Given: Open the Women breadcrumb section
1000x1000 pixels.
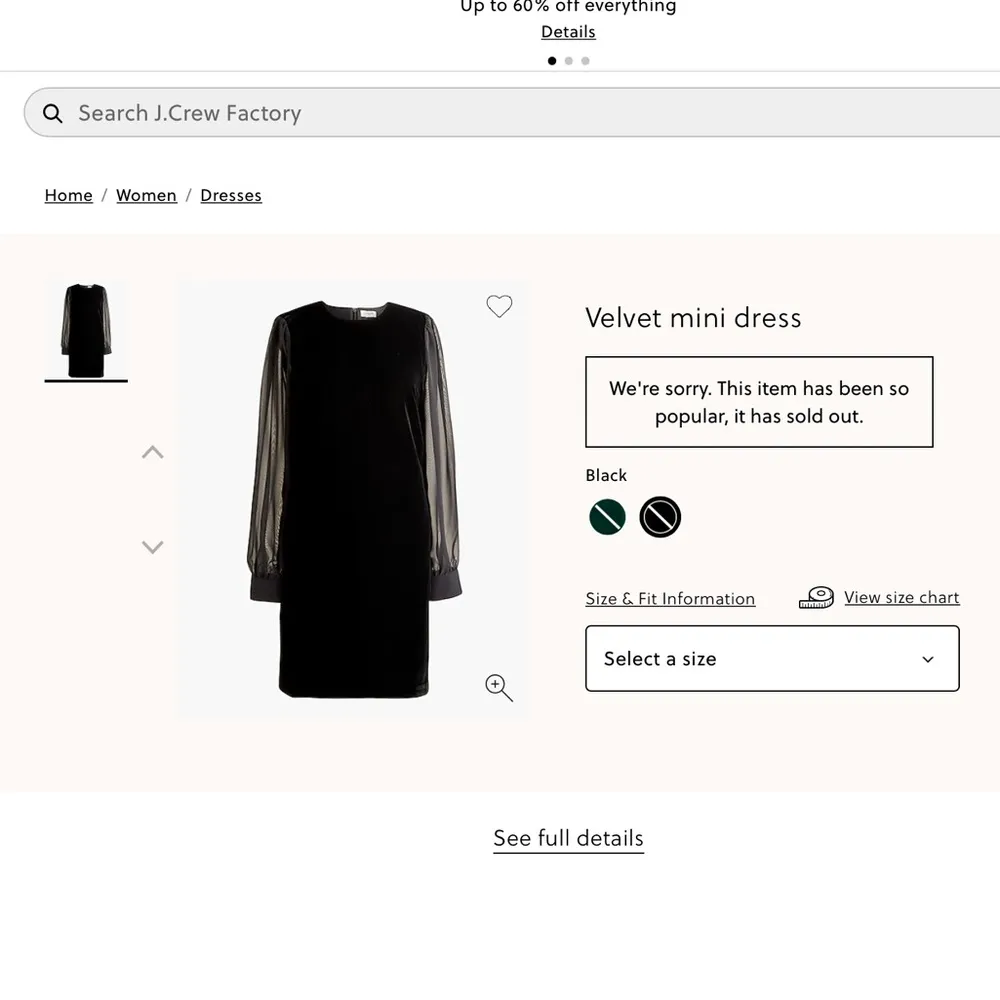Looking at the screenshot, I should (146, 195).
